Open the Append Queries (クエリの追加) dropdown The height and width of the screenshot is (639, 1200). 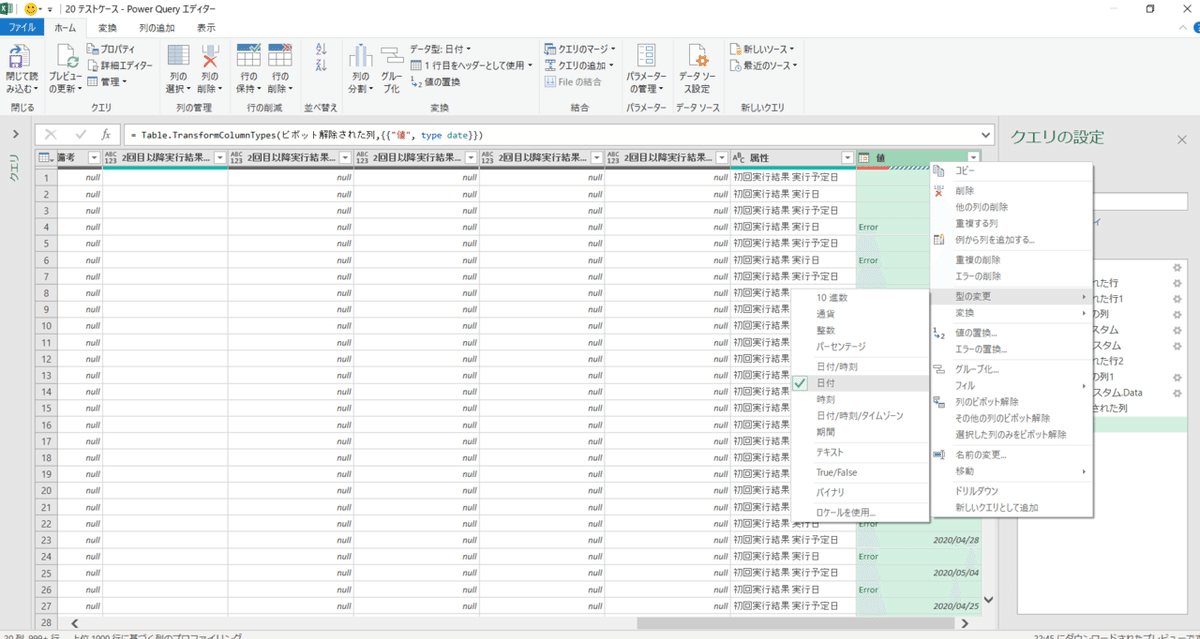(x=580, y=65)
